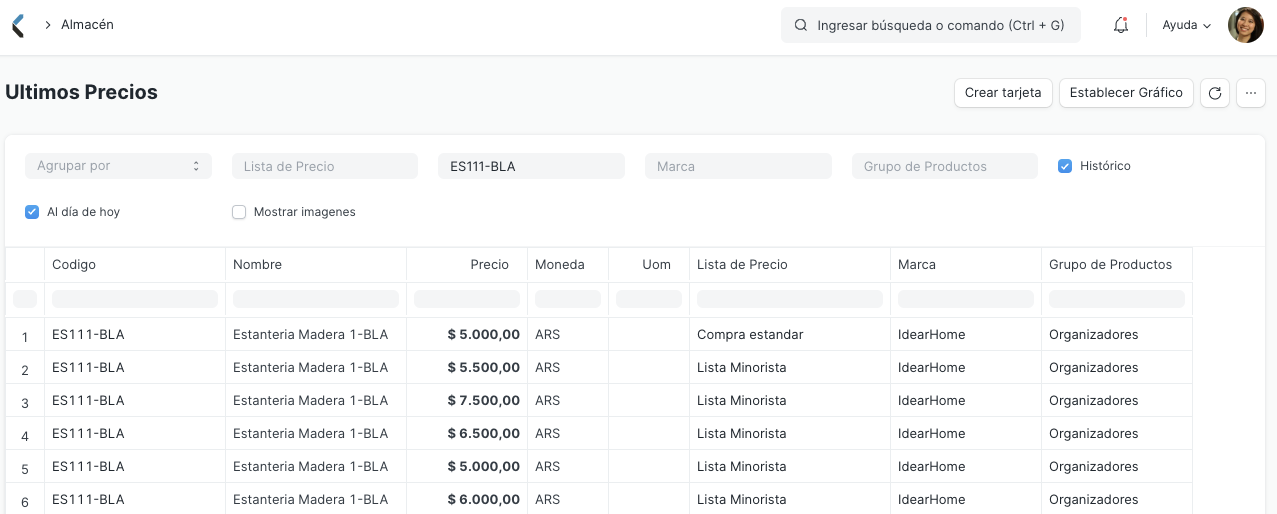
Task: Sort by the Codigo column header
Action: pyautogui.click(x=135, y=265)
